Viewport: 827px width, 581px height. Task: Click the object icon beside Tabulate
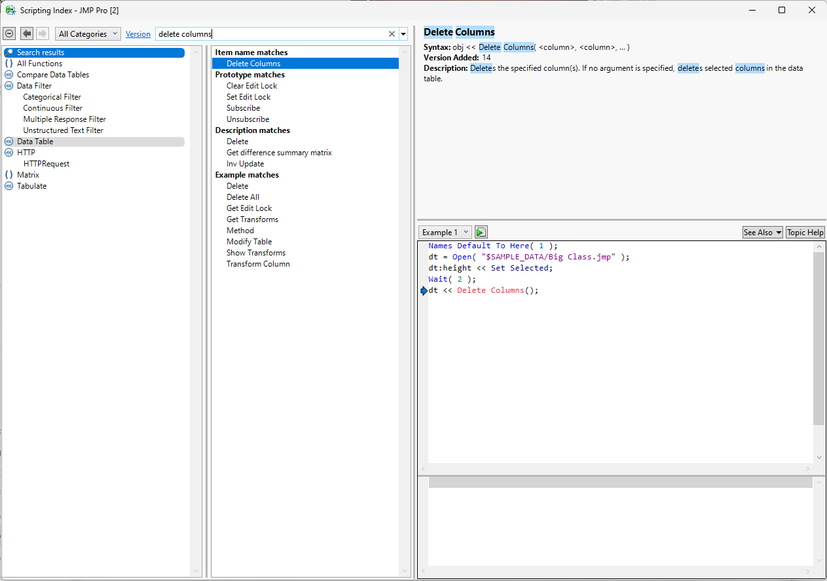click(x=9, y=186)
